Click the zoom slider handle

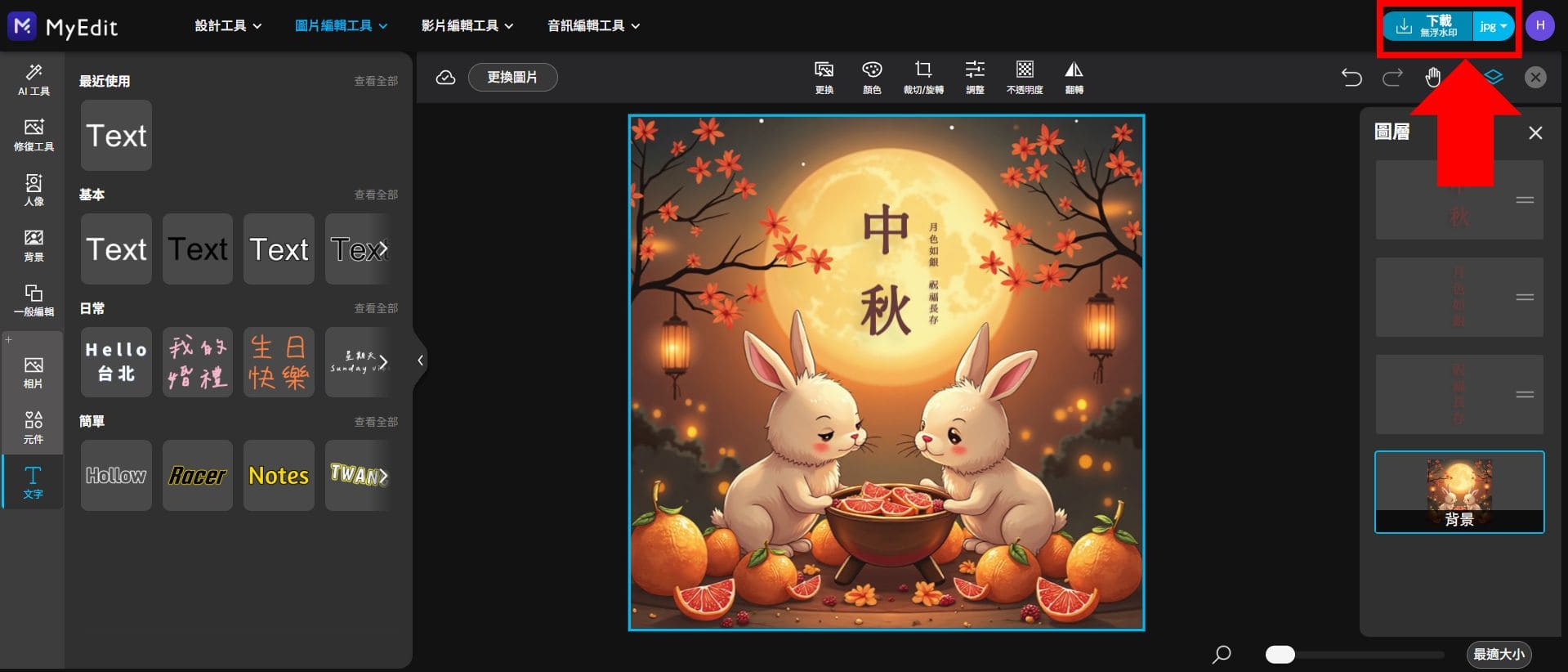1280,655
